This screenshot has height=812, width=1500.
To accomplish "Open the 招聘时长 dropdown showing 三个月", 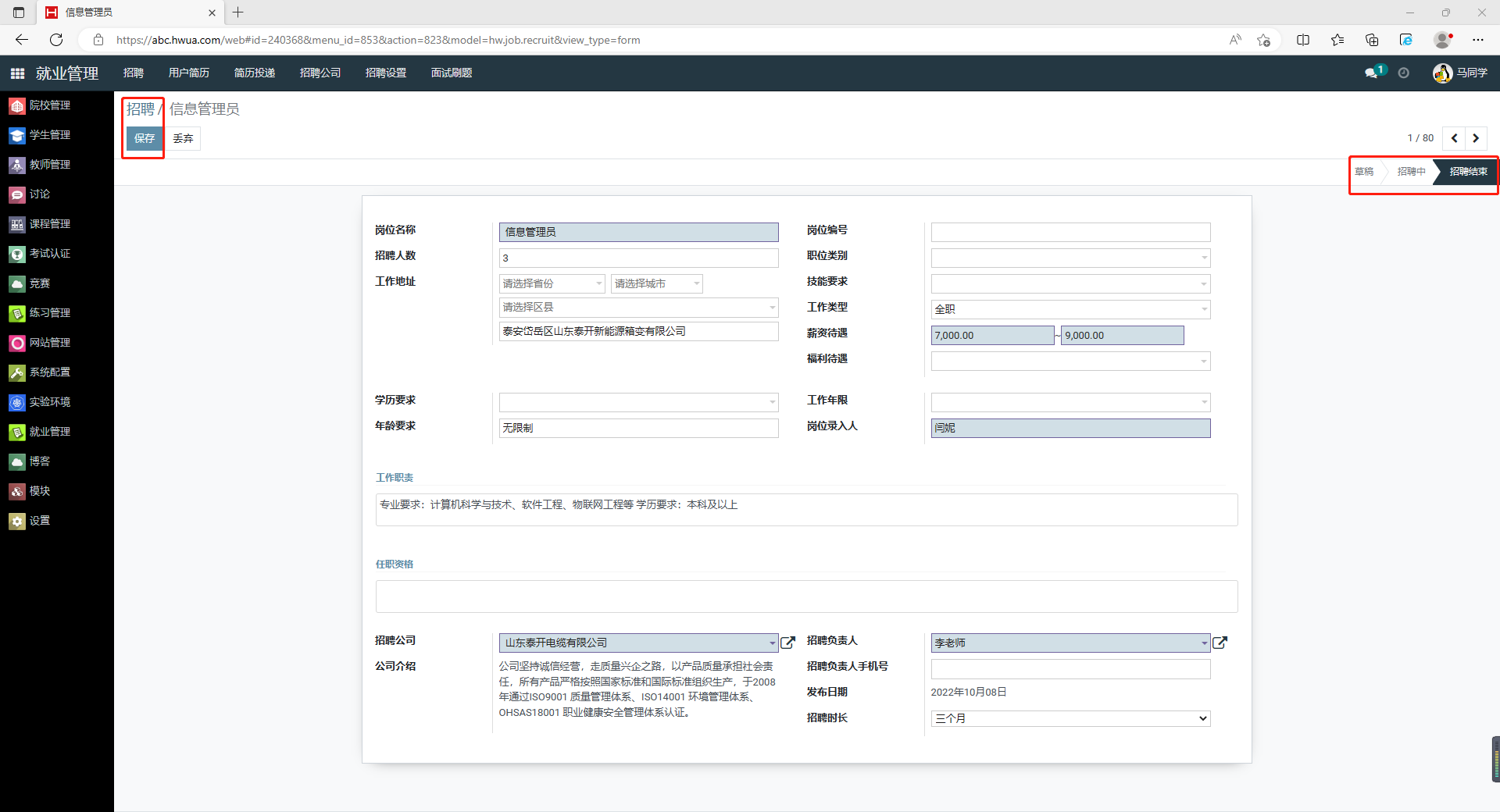I will tap(1070, 718).
